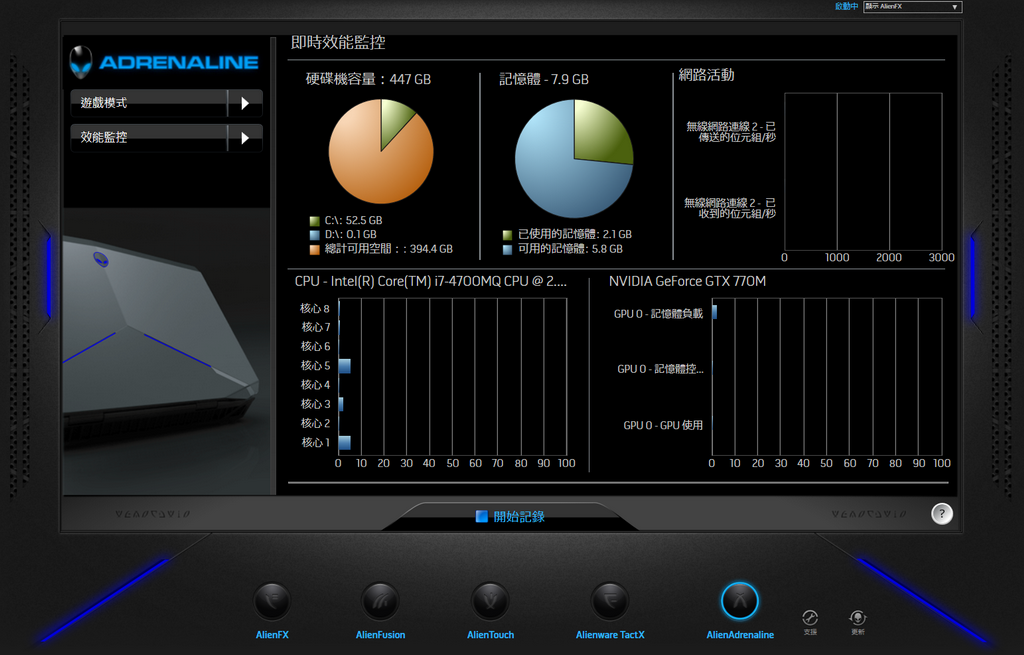1024x655 pixels.
Task: Click the 已使用的記憶體: 2.1 GB label
Action: tap(575, 234)
